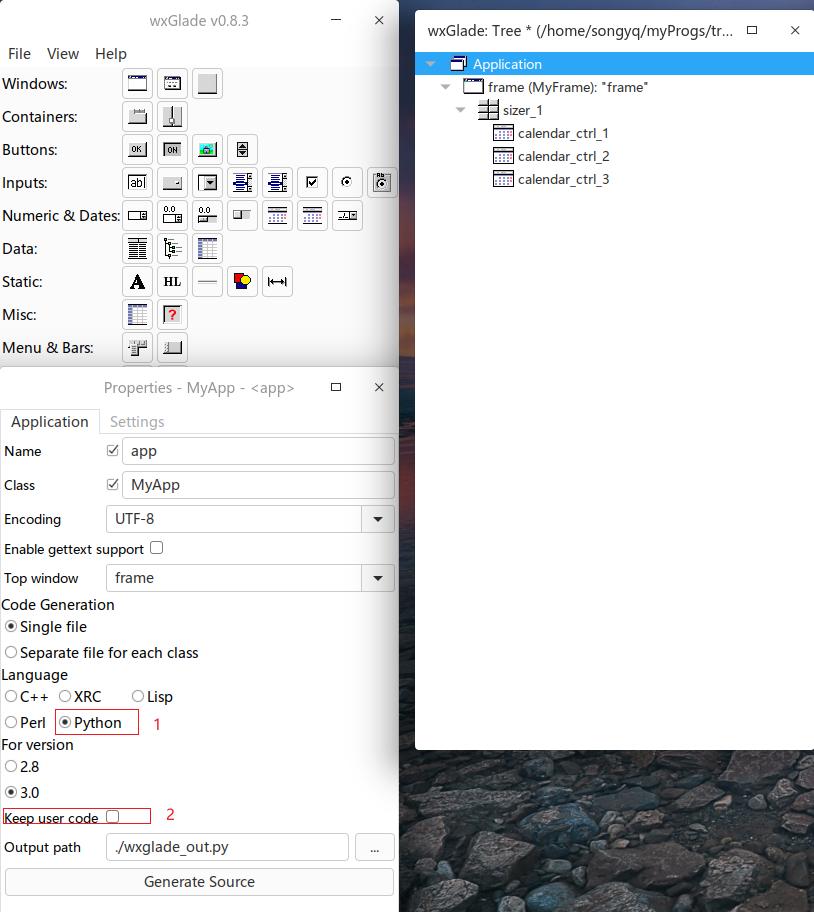Add a Radio Box input widget
814x912 pixels.
(x=381, y=183)
